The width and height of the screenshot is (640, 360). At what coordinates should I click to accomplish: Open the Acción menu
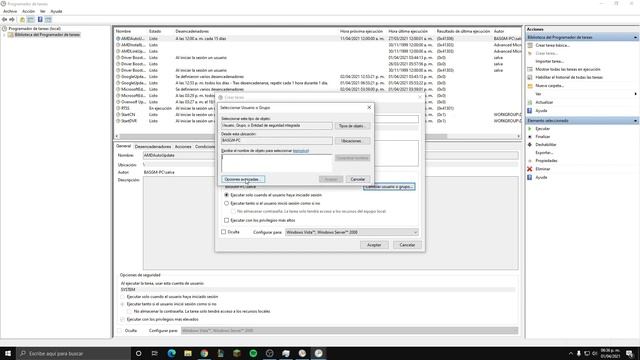point(29,11)
